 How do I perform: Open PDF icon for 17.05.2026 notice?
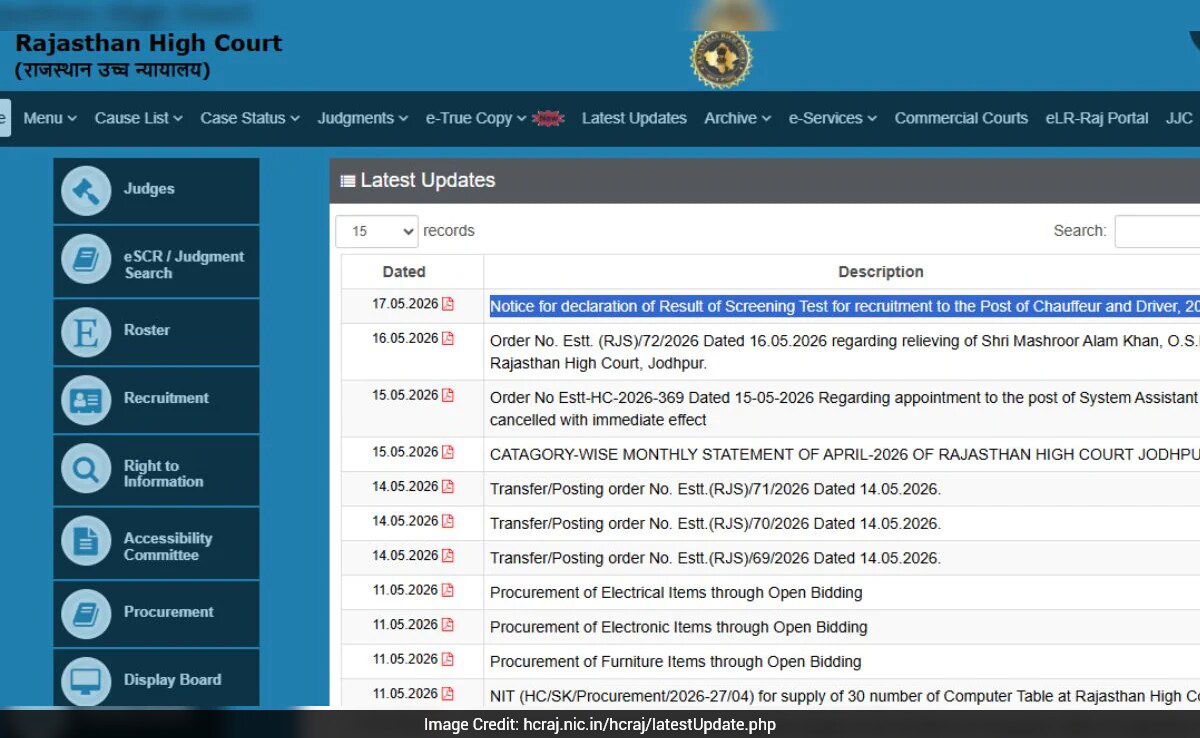pos(448,304)
